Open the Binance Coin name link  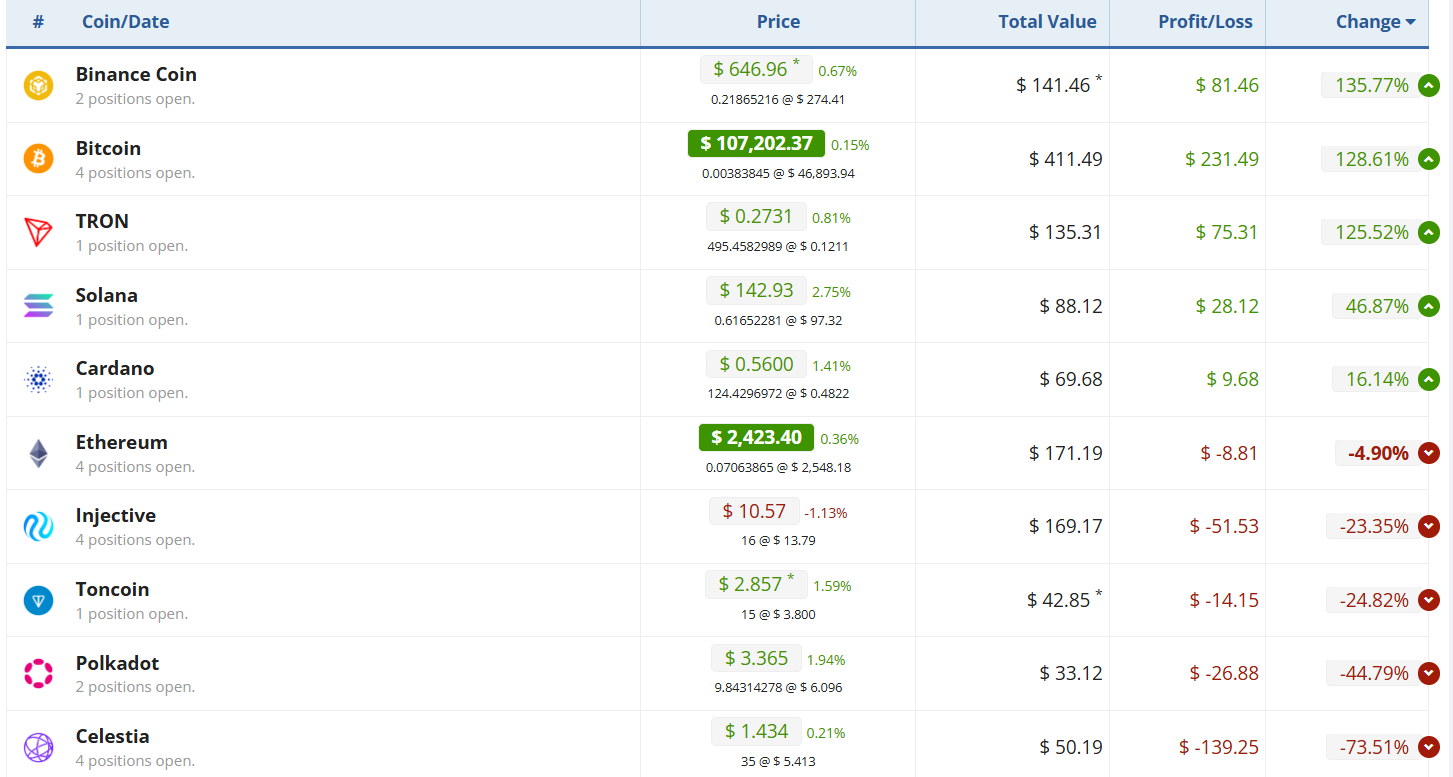pyautogui.click(x=136, y=75)
